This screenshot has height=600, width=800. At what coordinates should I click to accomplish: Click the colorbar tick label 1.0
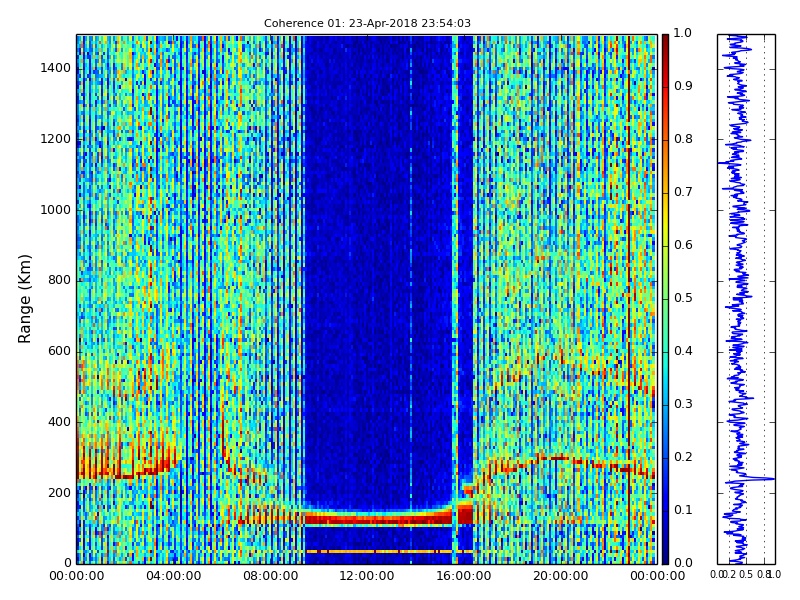pos(683,33)
